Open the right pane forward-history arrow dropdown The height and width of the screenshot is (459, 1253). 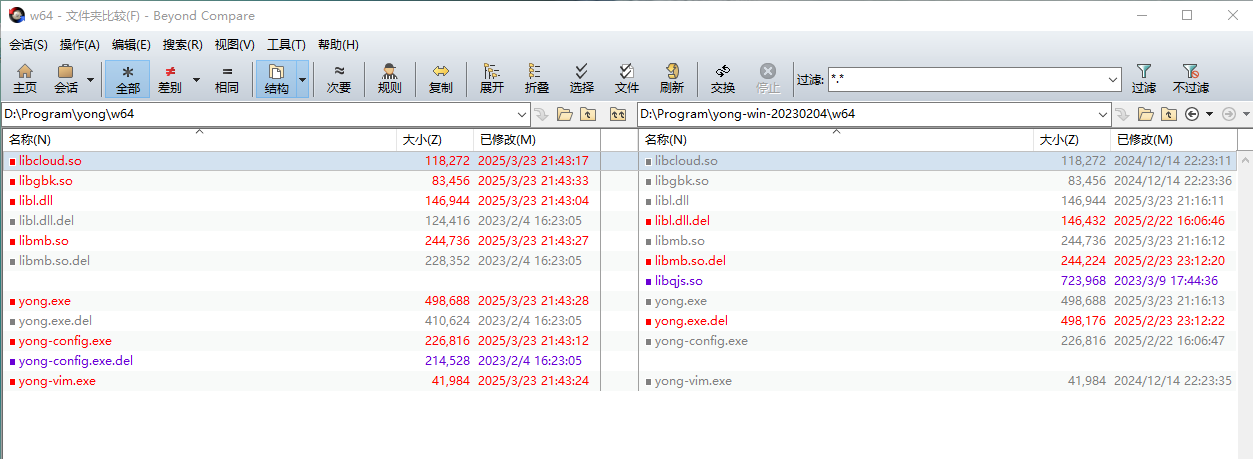tap(1246, 114)
